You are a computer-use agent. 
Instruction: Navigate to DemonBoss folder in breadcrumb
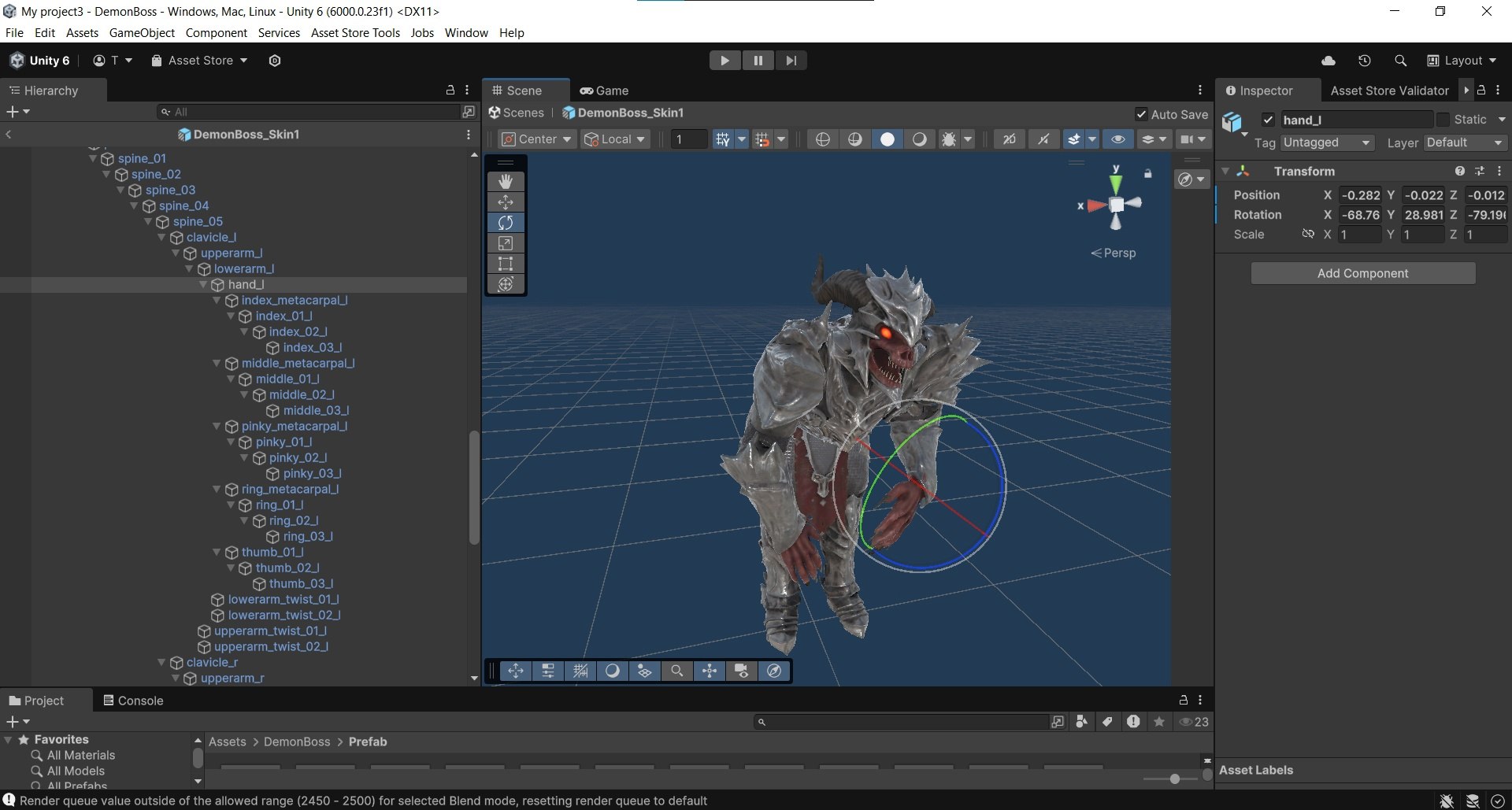(x=297, y=742)
